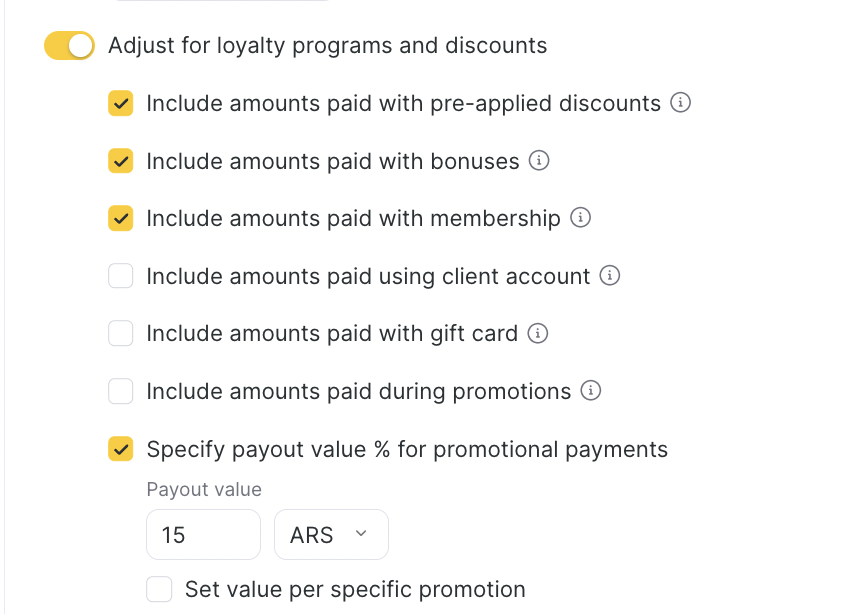
Task: Click info icon beside pre-applied discounts
Action: [x=681, y=103]
